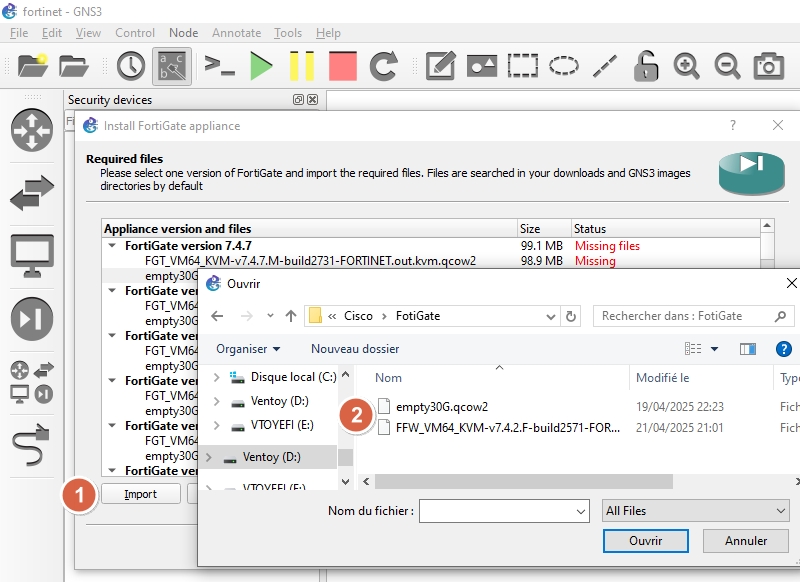This screenshot has width=800, height=582.
Task: Open the View menu
Action: (88, 33)
